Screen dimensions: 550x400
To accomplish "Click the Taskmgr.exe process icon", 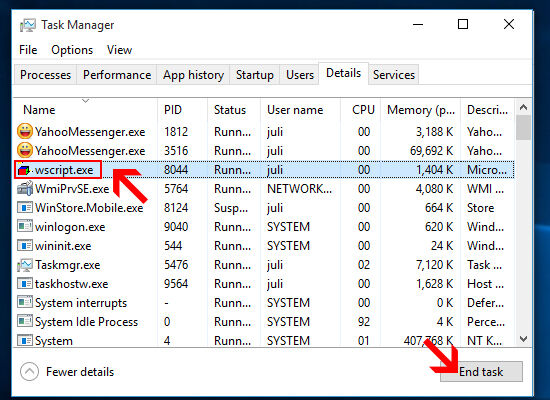I will coord(25,265).
